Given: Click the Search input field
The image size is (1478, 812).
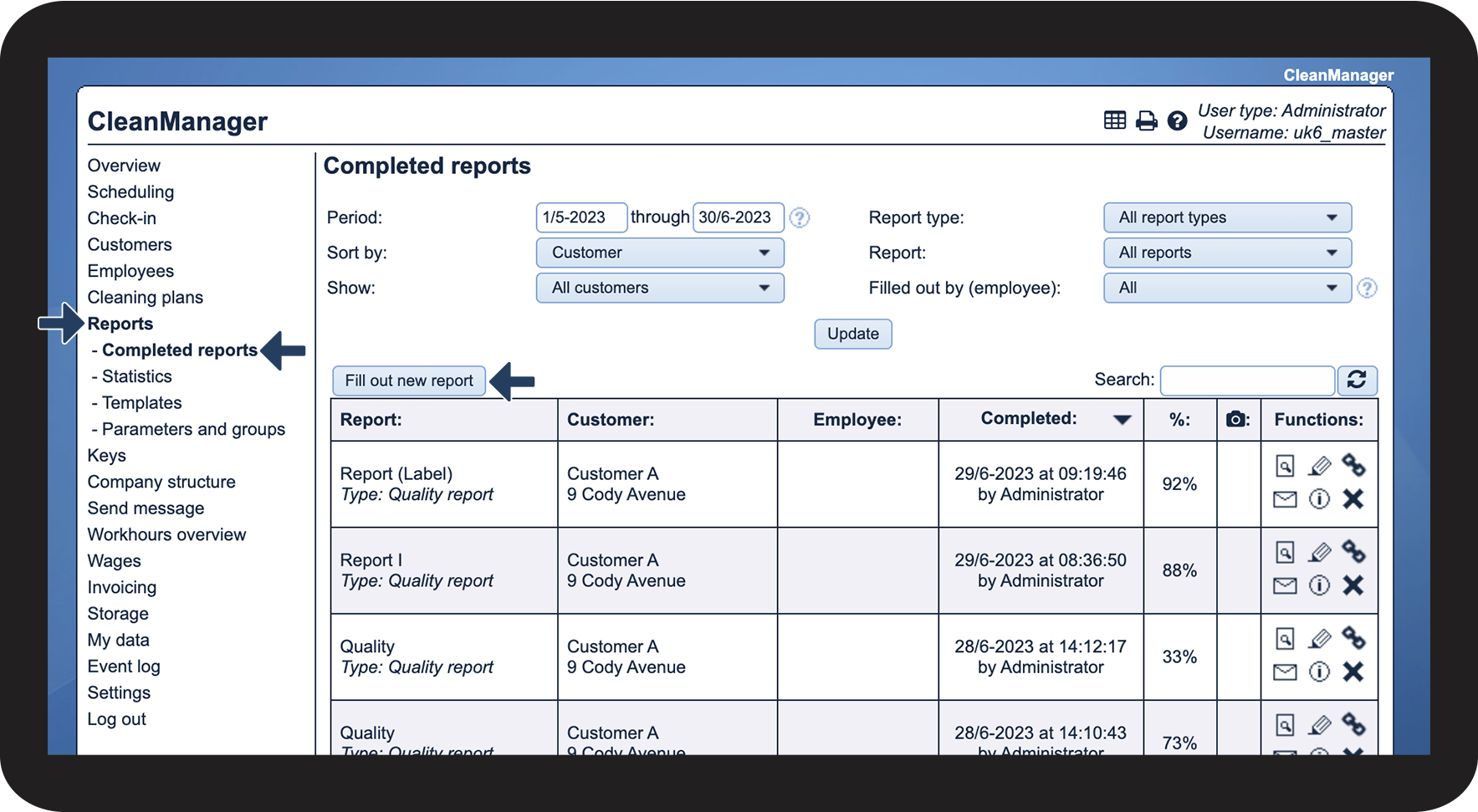Looking at the screenshot, I should [x=1246, y=380].
